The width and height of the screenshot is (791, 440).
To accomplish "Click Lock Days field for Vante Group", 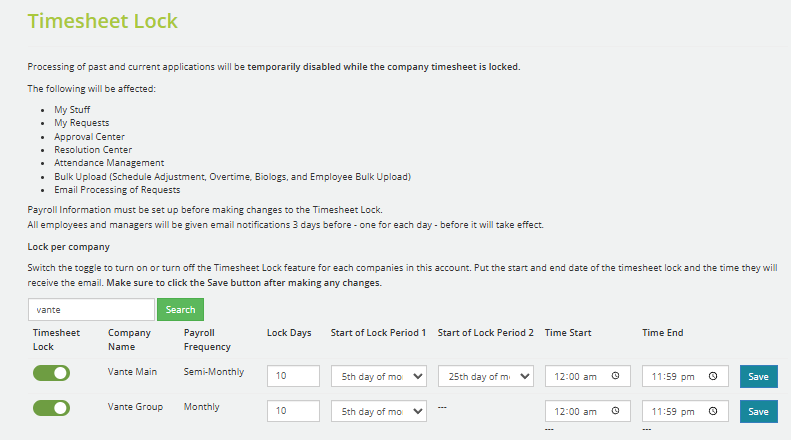I will (293, 411).
